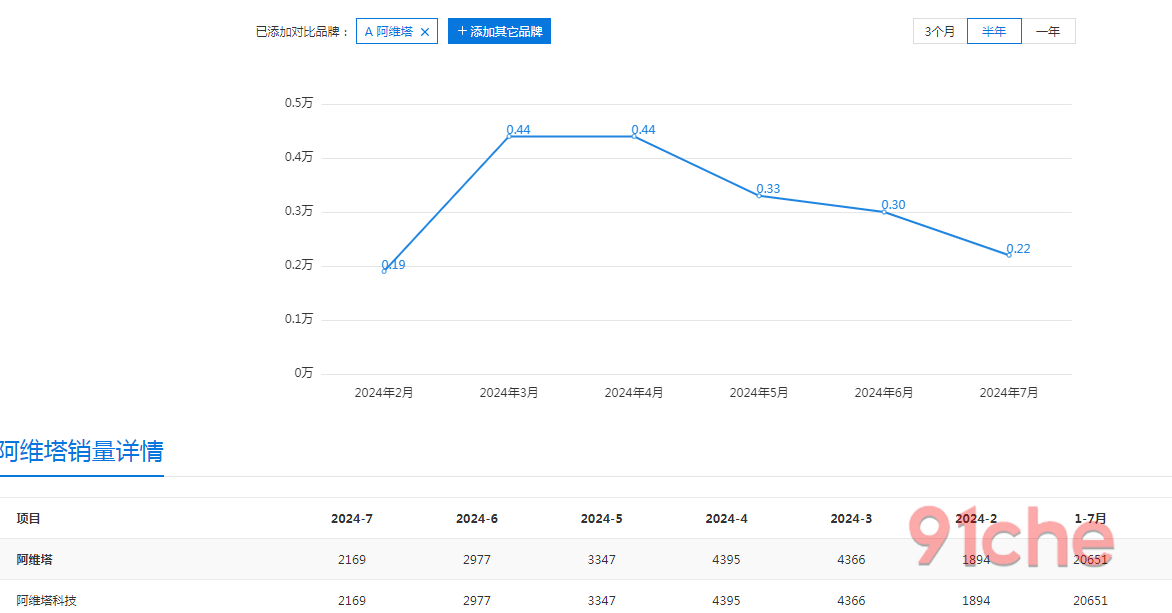The image size is (1172, 613).
Task: Click the 2024年2月 data point (0.19)
Action: pos(384,270)
